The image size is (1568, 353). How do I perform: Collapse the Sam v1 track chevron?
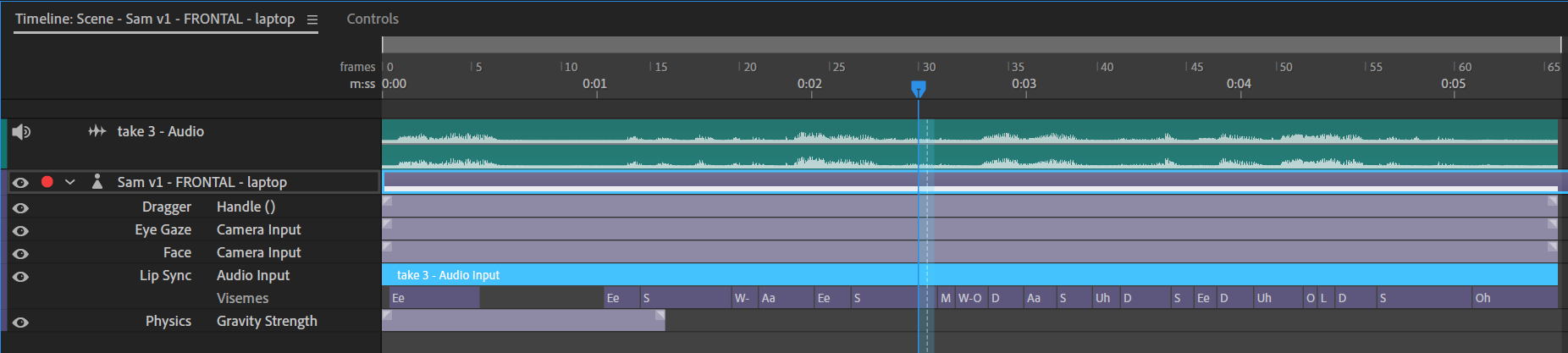point(70,182)
